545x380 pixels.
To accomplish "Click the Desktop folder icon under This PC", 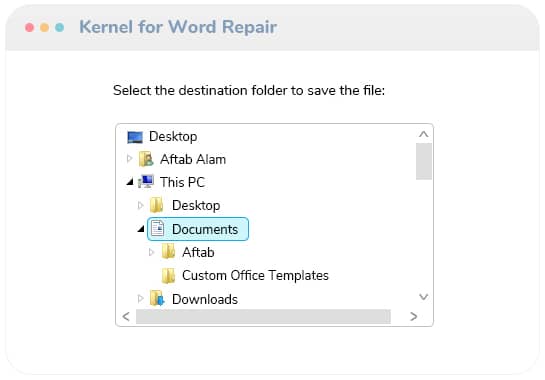I will pyautogui.click(x=157, y=205).
